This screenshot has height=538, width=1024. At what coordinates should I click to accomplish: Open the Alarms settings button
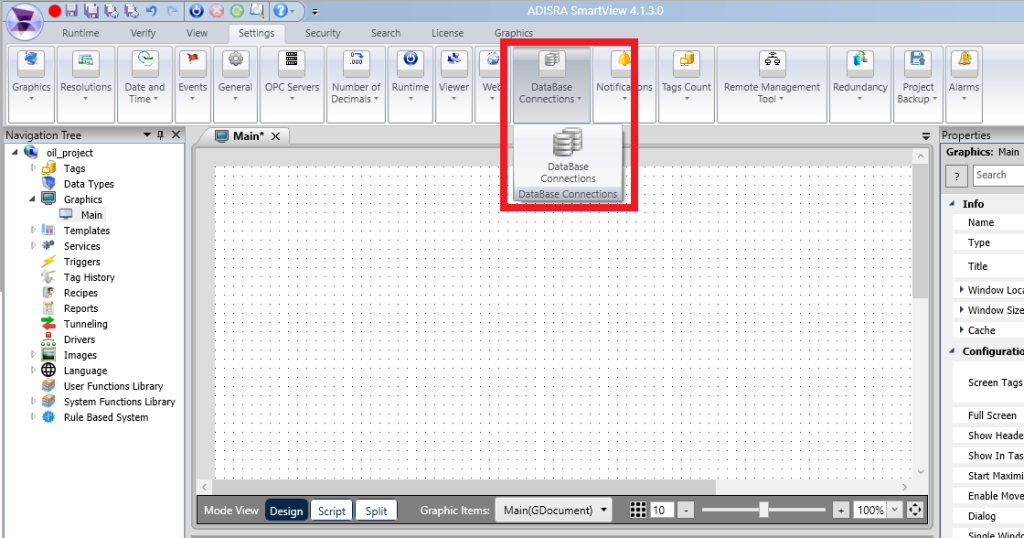pos(964,84)
